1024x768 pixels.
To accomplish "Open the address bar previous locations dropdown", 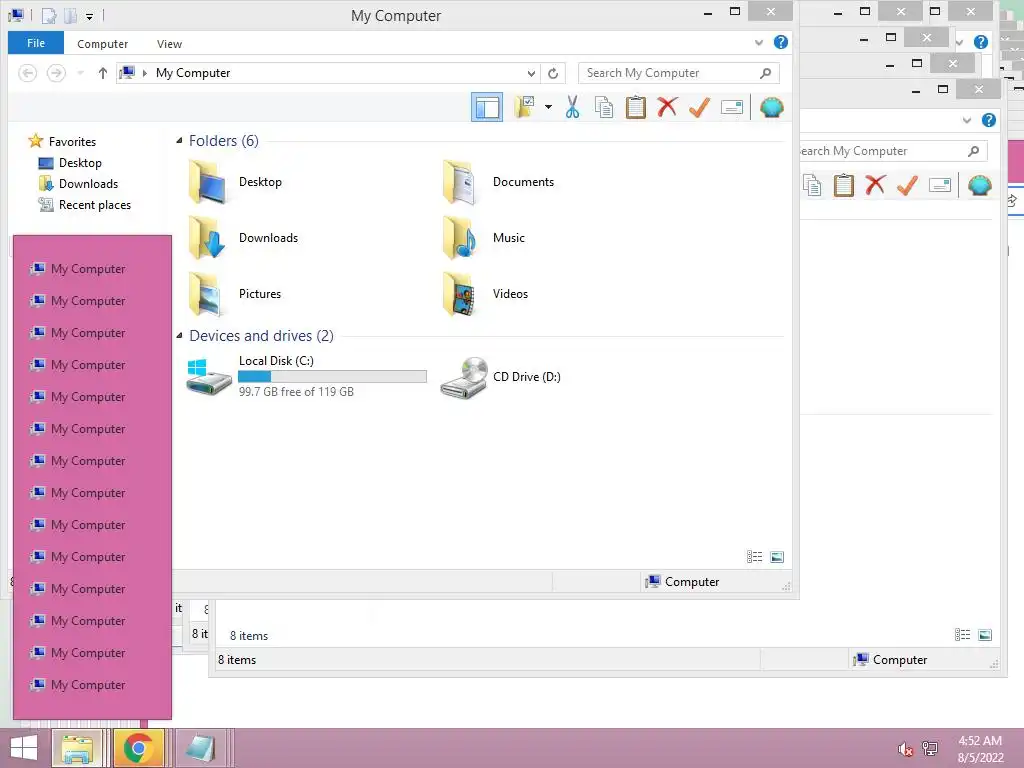I will (531, 73).
